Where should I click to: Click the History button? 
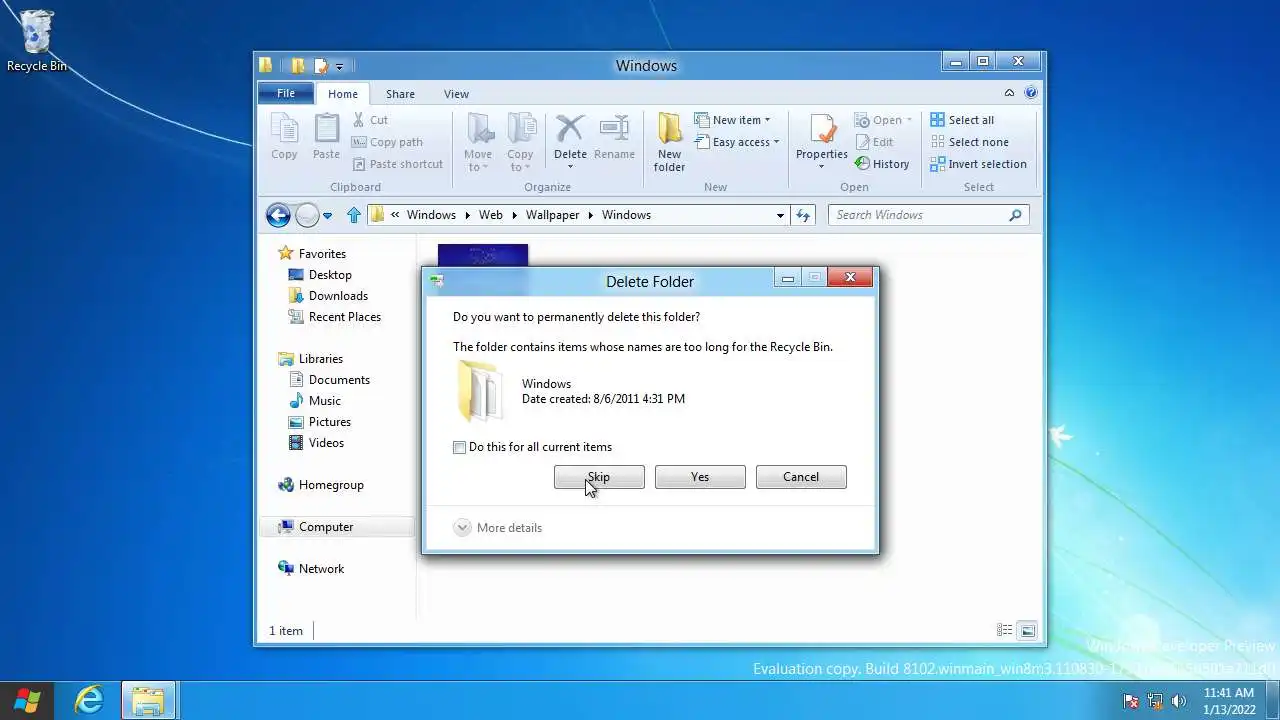coord(882,164)
